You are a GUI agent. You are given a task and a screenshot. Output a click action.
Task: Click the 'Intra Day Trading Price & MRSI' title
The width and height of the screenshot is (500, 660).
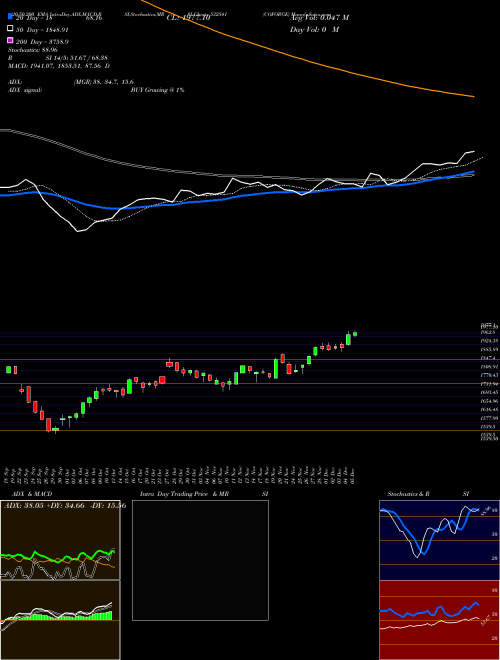pyautogui.click(x=204, y=494)
